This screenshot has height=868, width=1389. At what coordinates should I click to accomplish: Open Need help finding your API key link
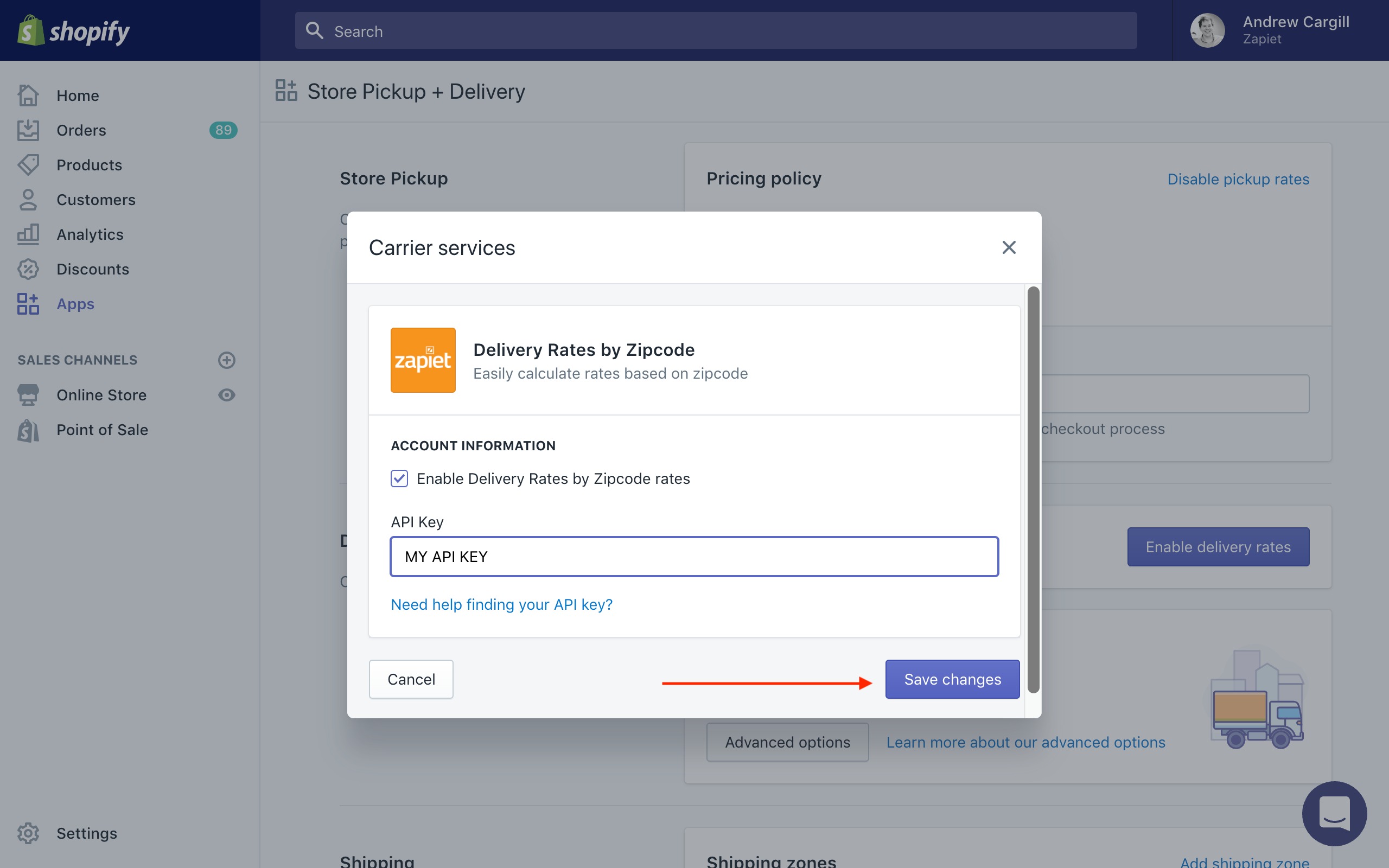tap(502, 604)
